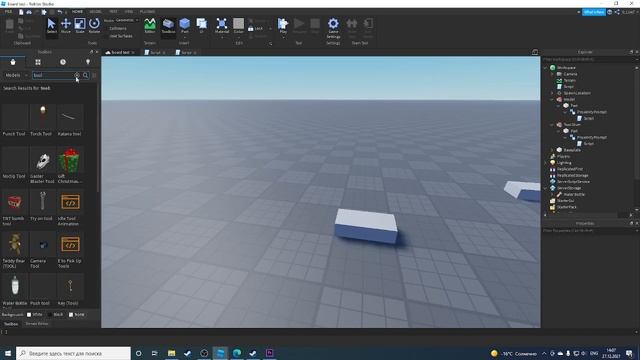Open the UI insert tool
The image size is (640, 360).
click(202, 26)
